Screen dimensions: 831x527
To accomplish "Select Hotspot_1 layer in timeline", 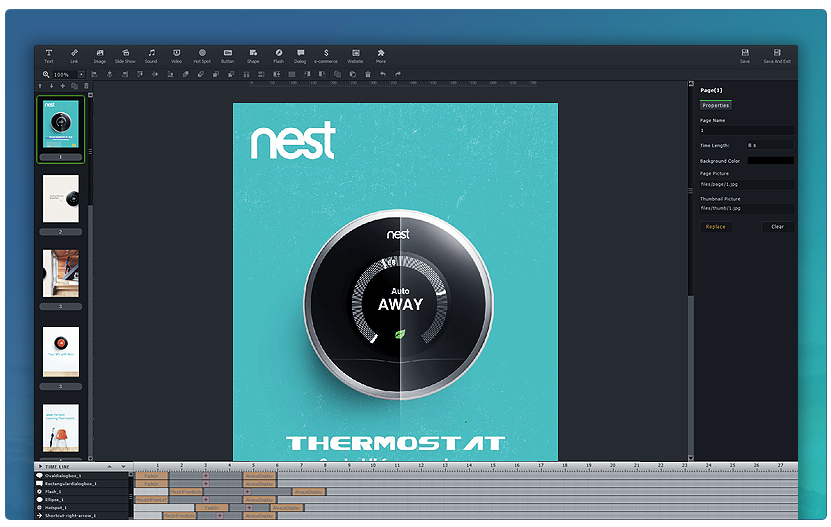I will point(82,507).
